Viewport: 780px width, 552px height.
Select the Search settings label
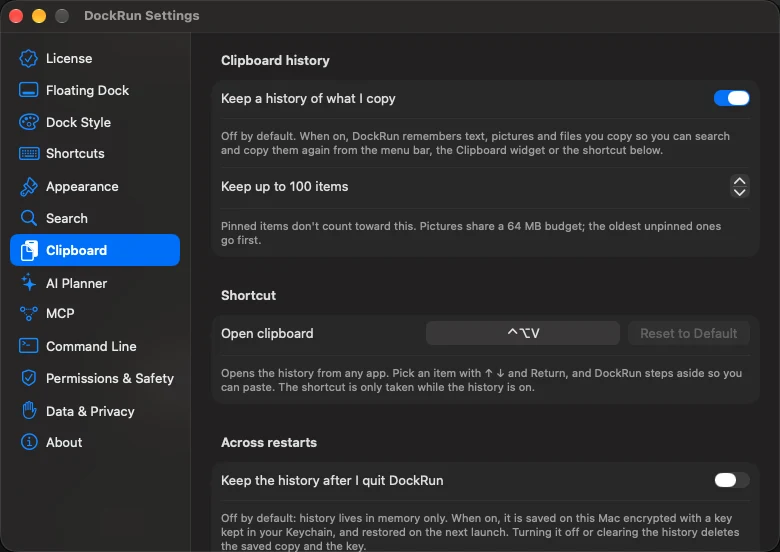pyautogui.click(x=67, y=218)
